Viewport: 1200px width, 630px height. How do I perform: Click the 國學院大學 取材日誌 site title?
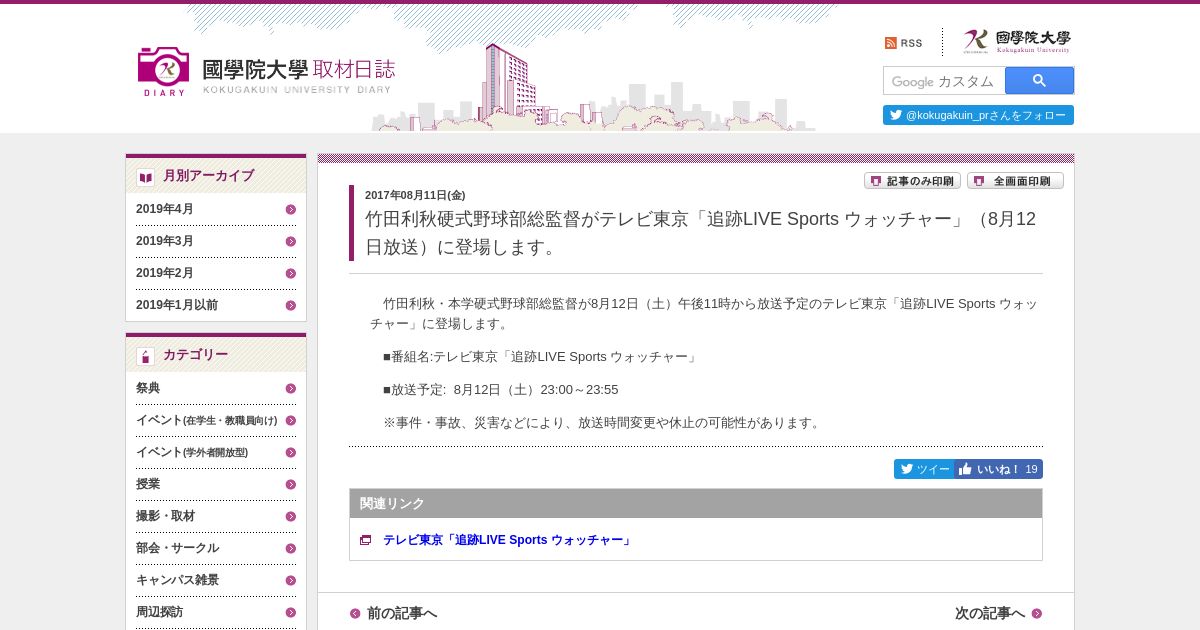click(x=298, y=75)
